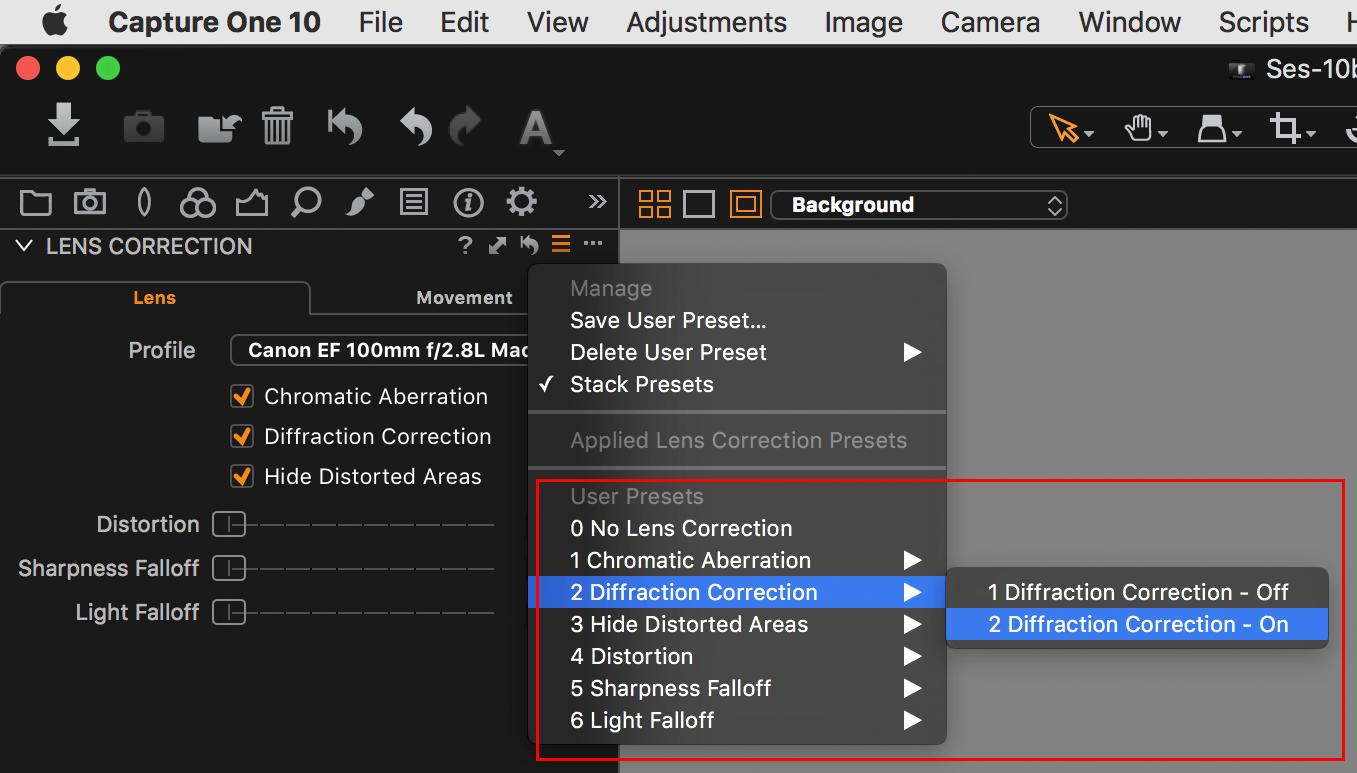Open the Details magnifier tool tab
The width and height of the screenshot is (1357, 773).
[x=306, y=203]
